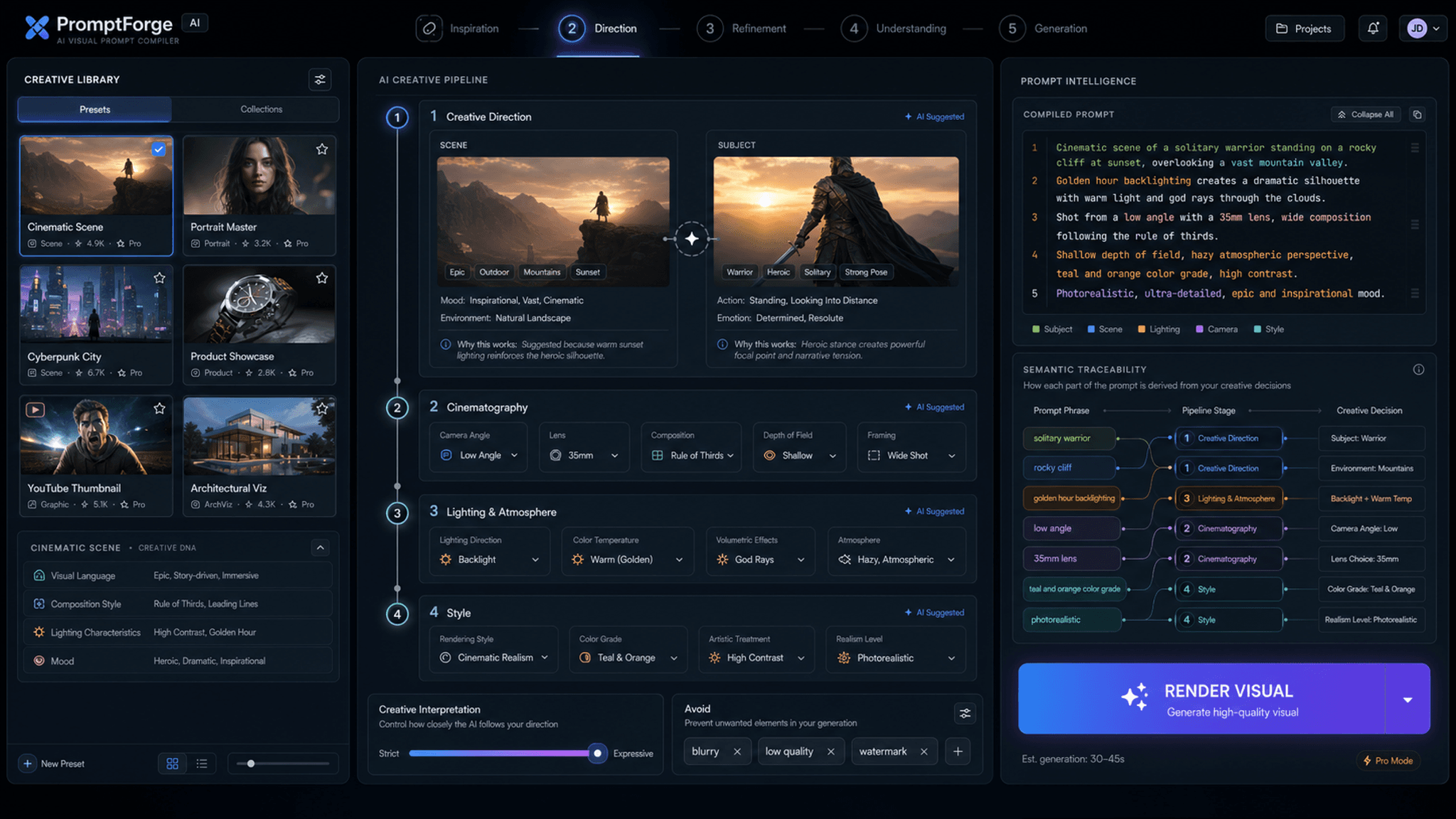The height and width of the screenshot is (819, 1456).
Task: Click the Scene legend color swatch
Action: (x=1091, y=329)
